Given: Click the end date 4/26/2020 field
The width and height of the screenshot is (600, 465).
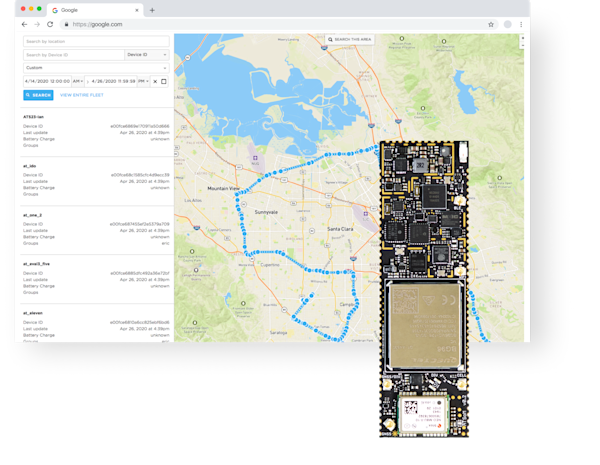Looking at the screenshot, I should click(113, 81).
